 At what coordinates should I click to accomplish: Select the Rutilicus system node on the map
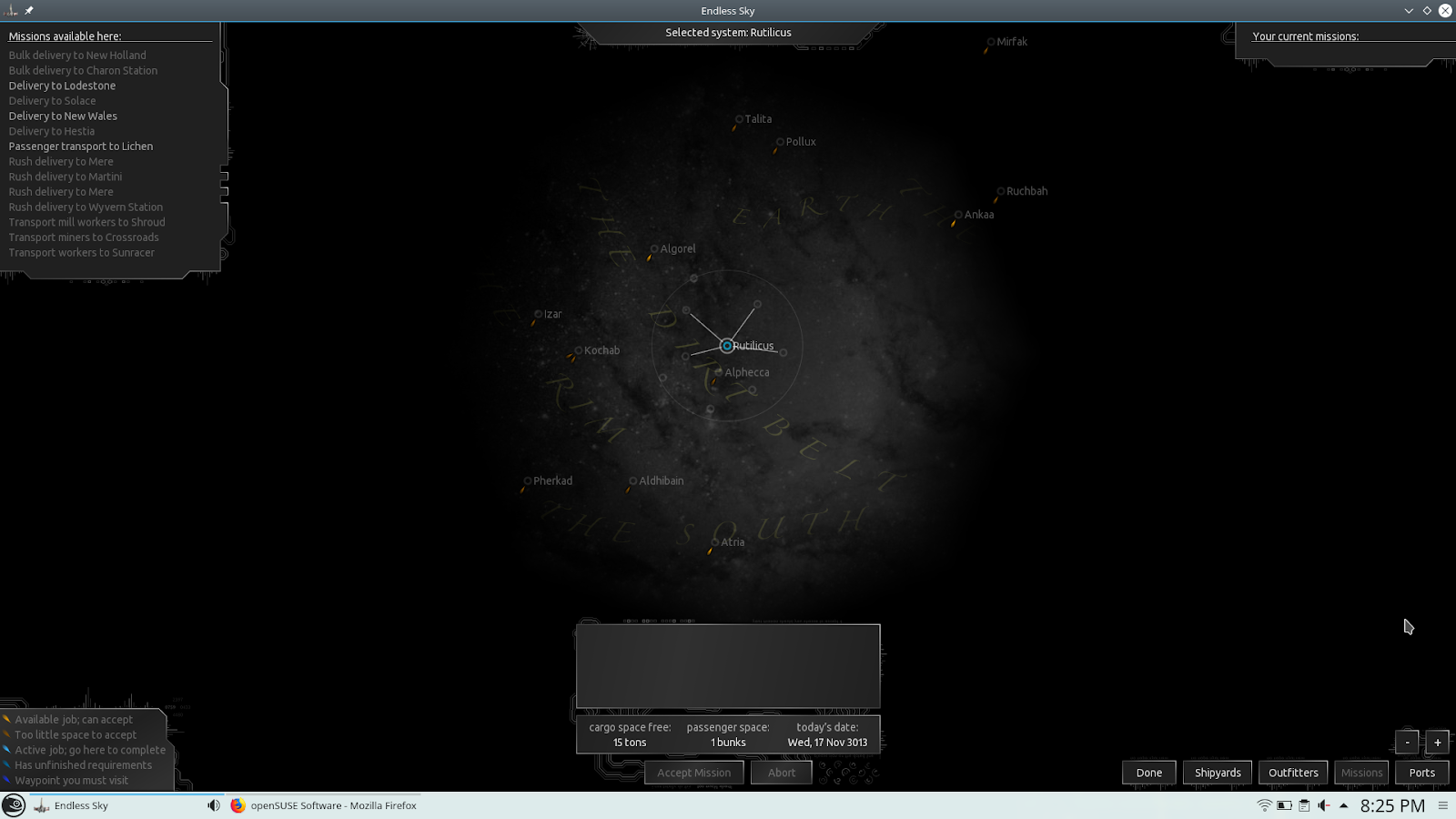726,346
